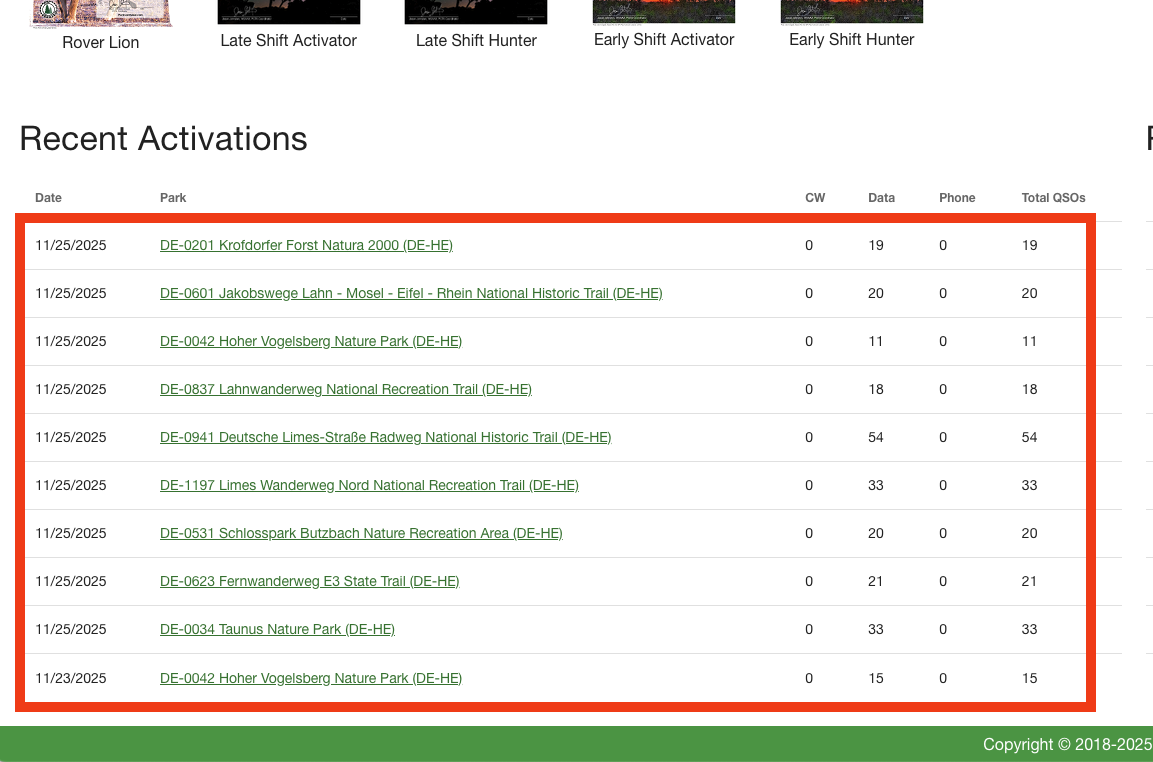Screen dimensions: 1153x762
Task: Open DE-0034 Taunus Nature Park link
Action: point(277,629)
